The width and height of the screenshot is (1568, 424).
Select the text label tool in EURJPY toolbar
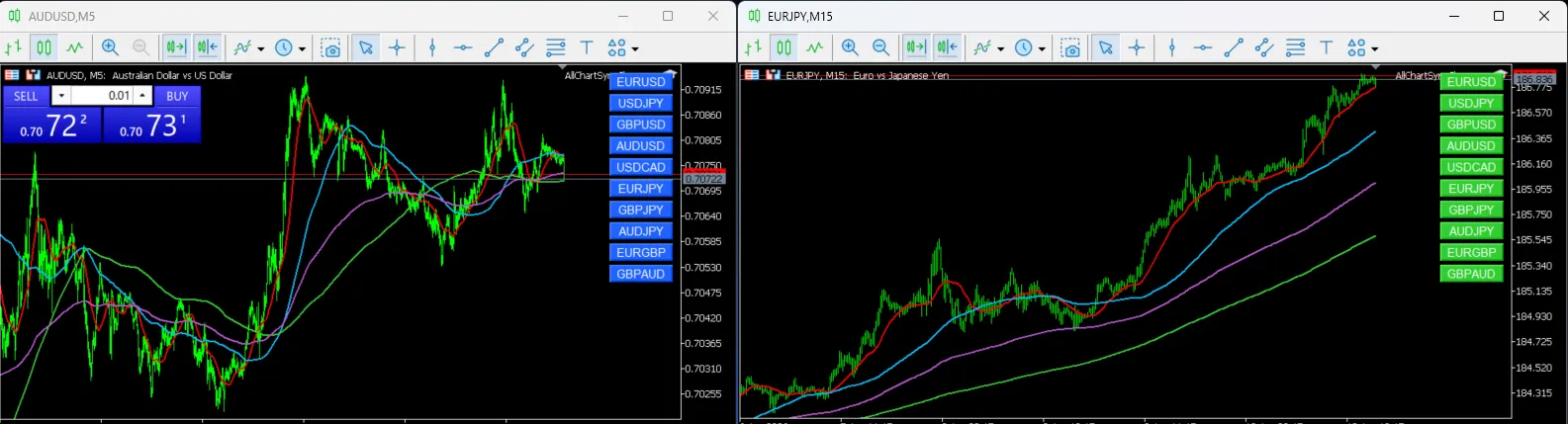tap(1326, 47)
